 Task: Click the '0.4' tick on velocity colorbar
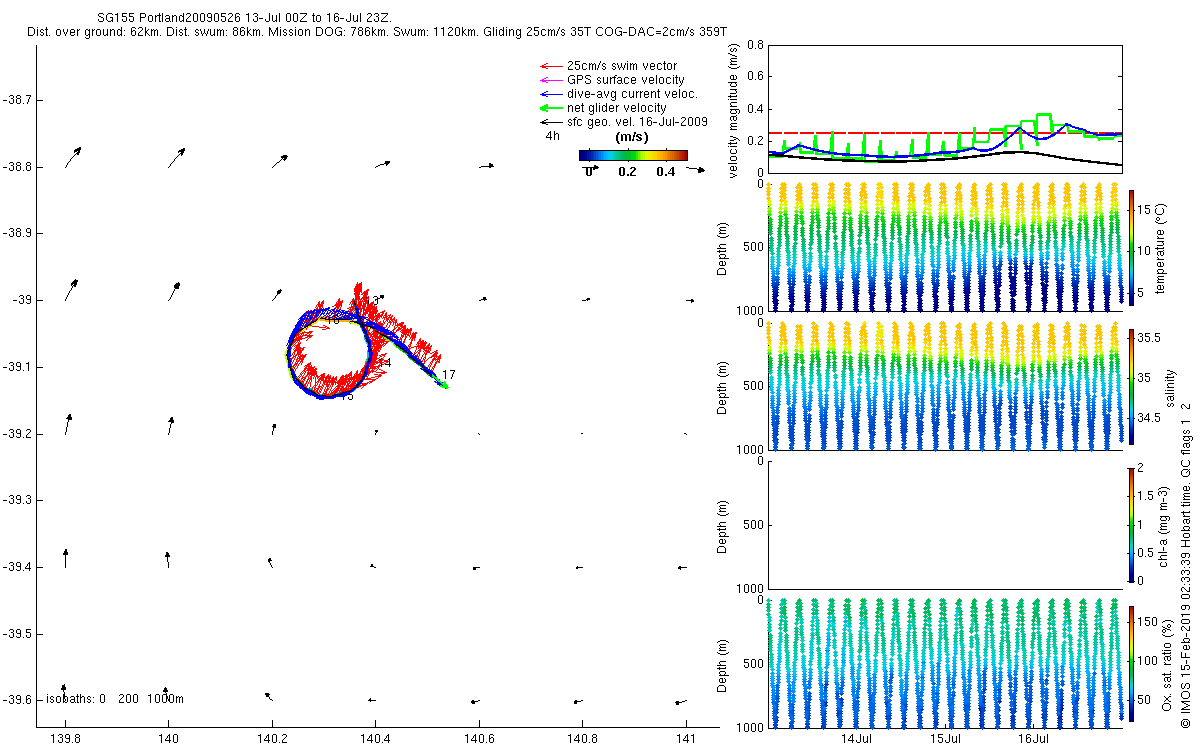pos(665,171)
